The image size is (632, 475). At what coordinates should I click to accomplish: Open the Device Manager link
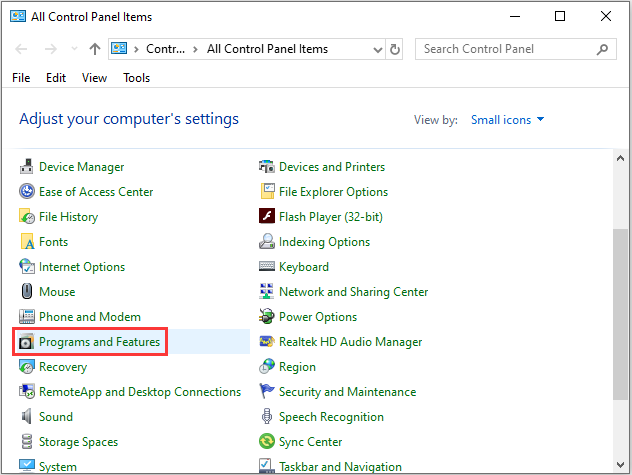coord(81,167)
